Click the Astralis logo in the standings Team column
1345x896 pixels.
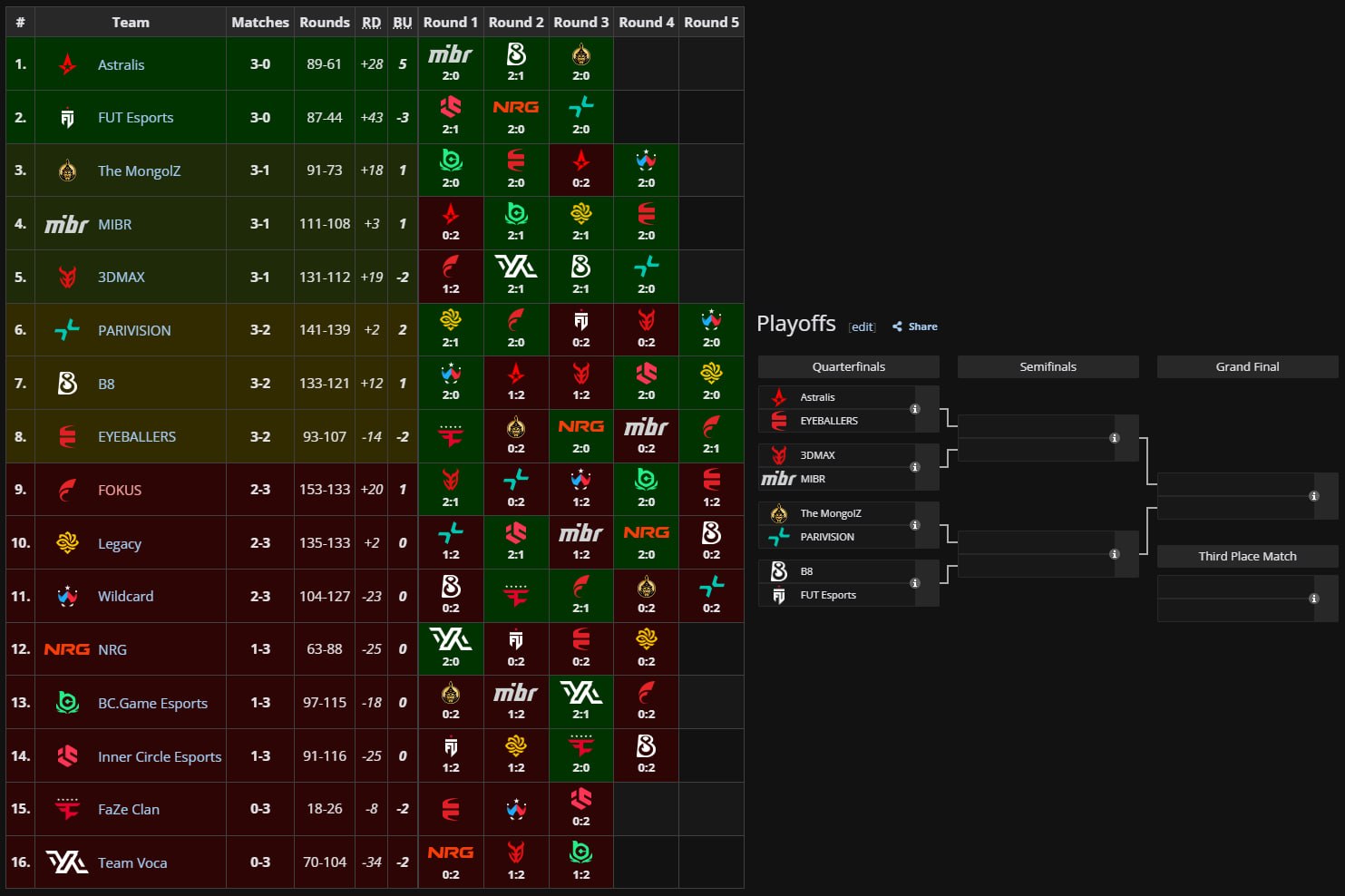click(x=67, y=64)
